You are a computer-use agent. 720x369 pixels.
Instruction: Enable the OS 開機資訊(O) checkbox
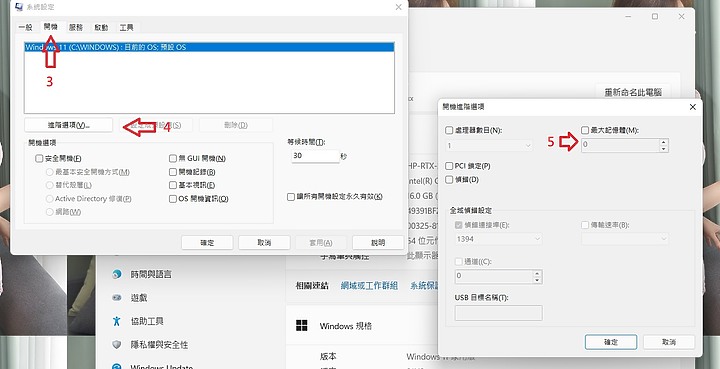[173, 199]
